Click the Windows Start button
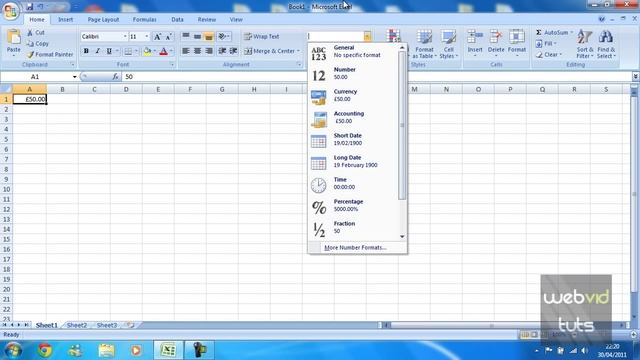 coord(13,350)
